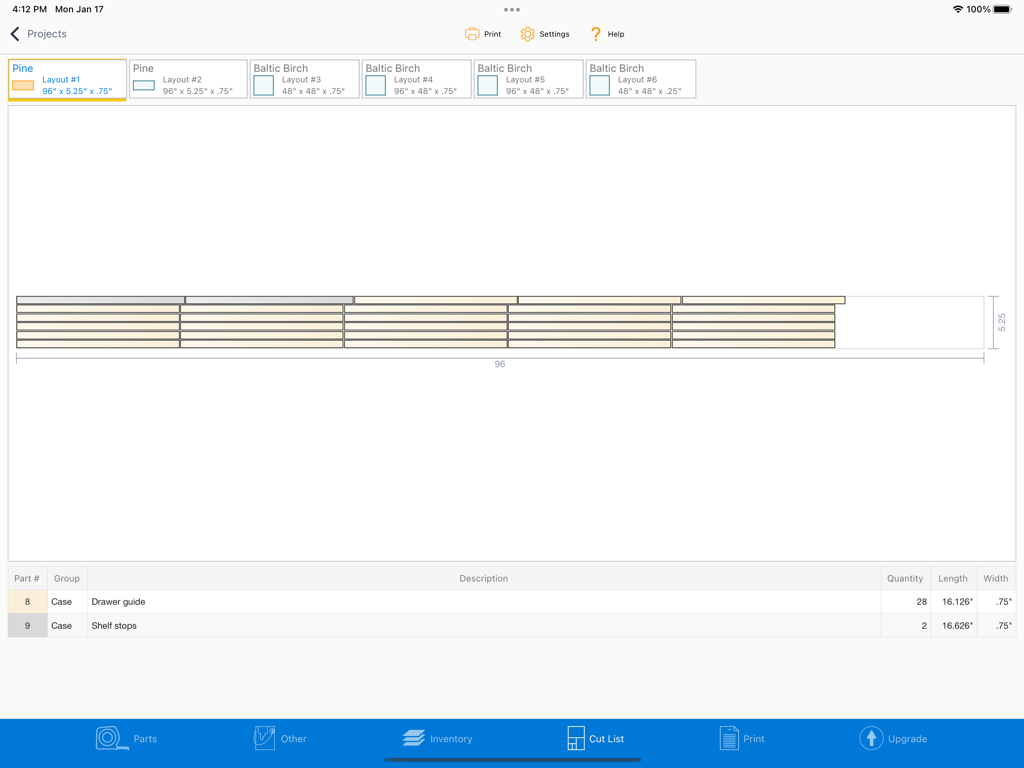Select the Shelf stops row

click(400, 625)
